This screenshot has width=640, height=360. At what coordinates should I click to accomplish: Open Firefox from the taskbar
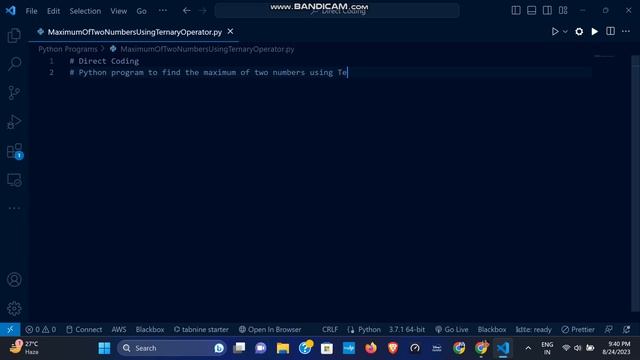[371, 348]
